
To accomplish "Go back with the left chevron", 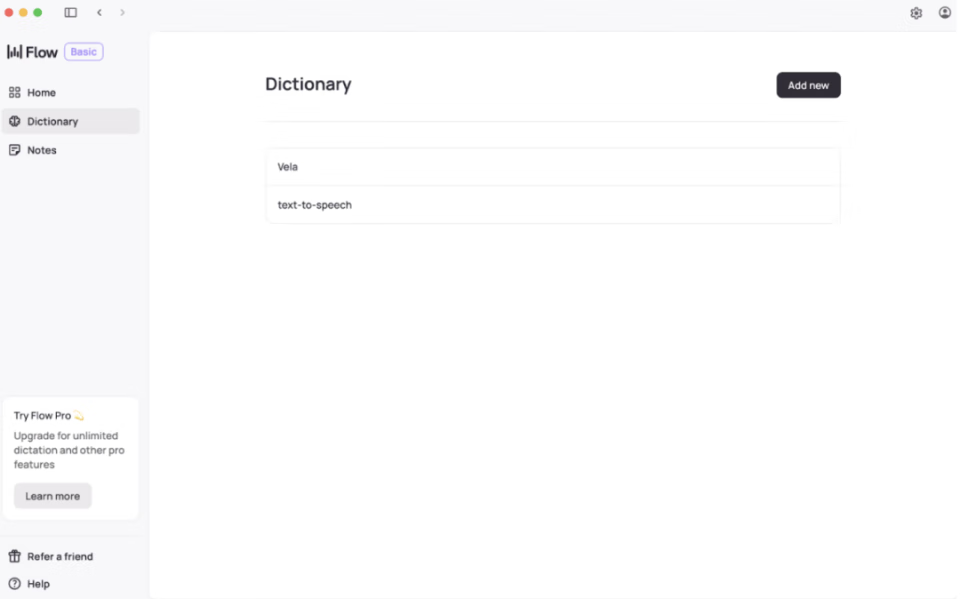I will coord(99,12).
